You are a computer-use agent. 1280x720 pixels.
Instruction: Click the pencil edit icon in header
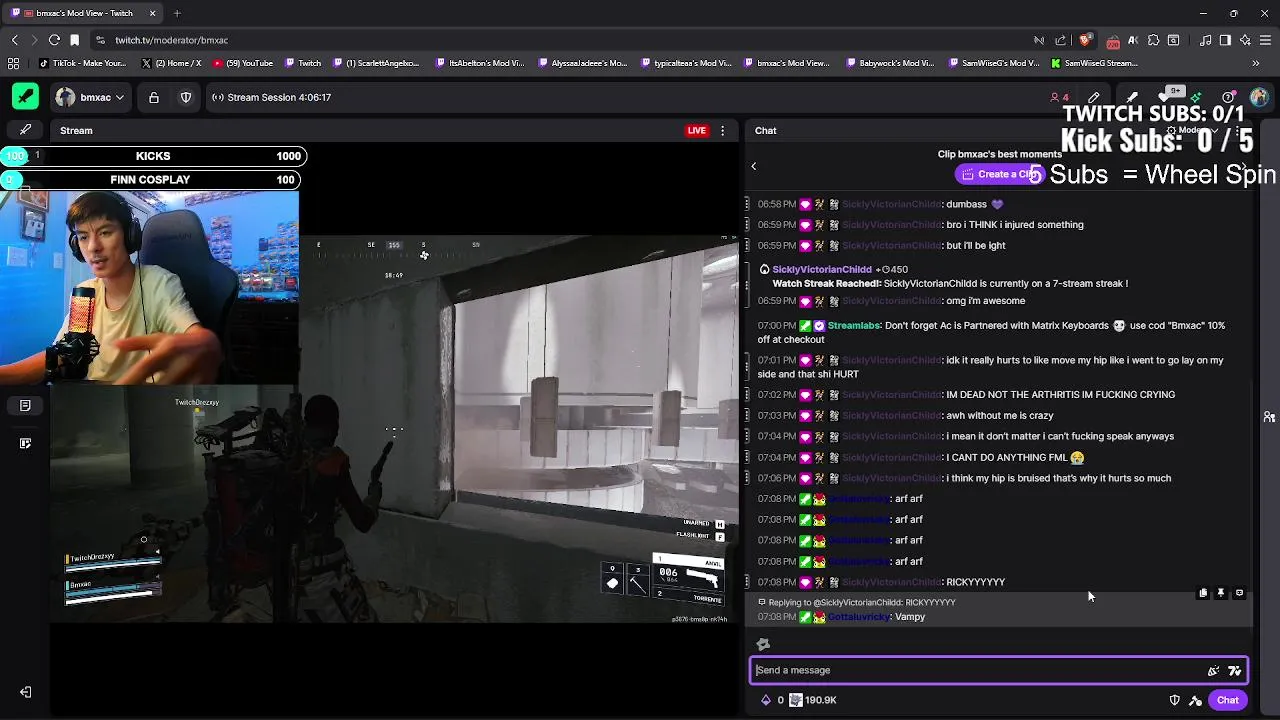coord(1094,97)
